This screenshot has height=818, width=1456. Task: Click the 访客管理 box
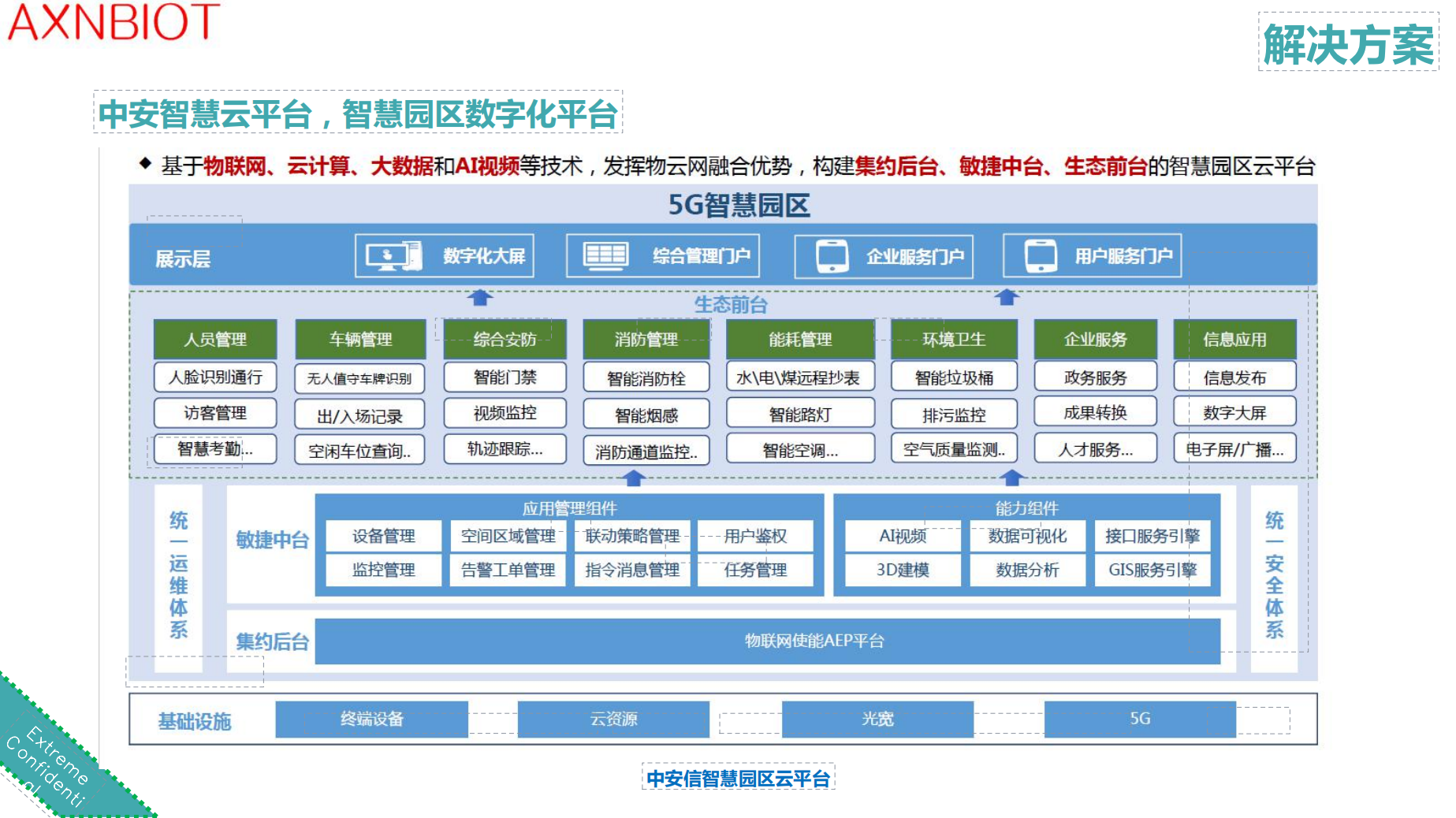[x=215, y=413]
